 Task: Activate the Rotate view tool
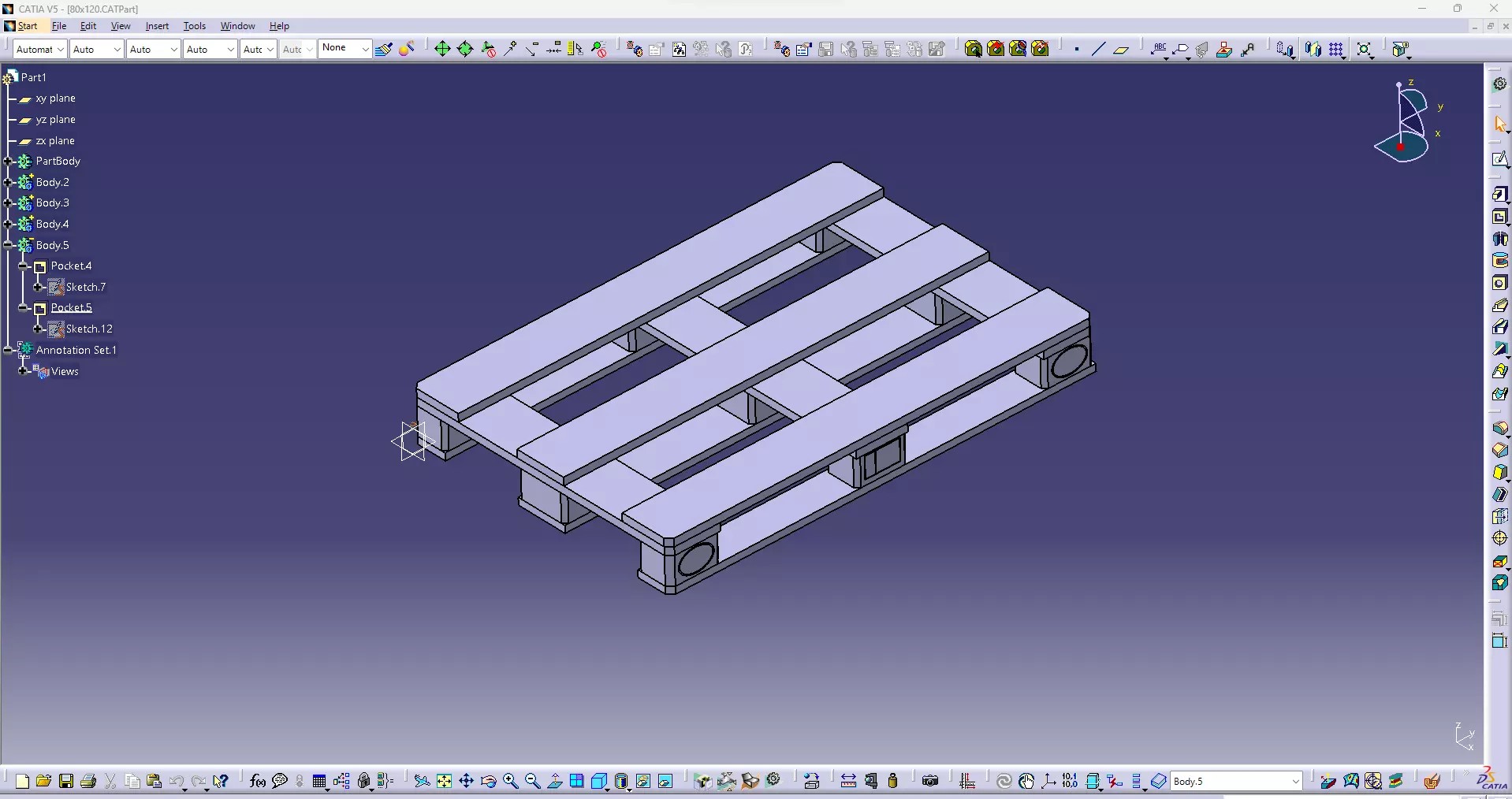pos(489,781)
